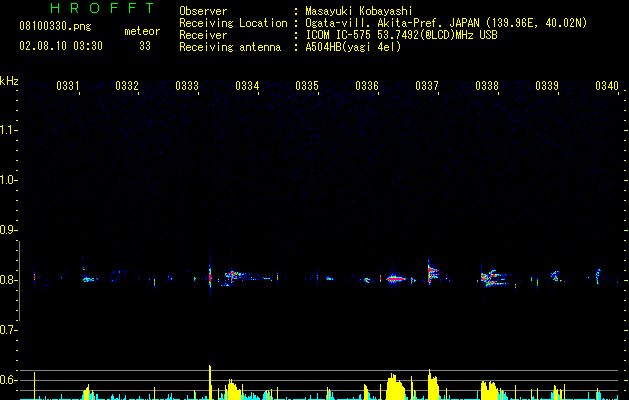Click the ICOM IC-575 receiver details
Image resolution: width=629 pixels, height=400 pixels.
(401, 35)
